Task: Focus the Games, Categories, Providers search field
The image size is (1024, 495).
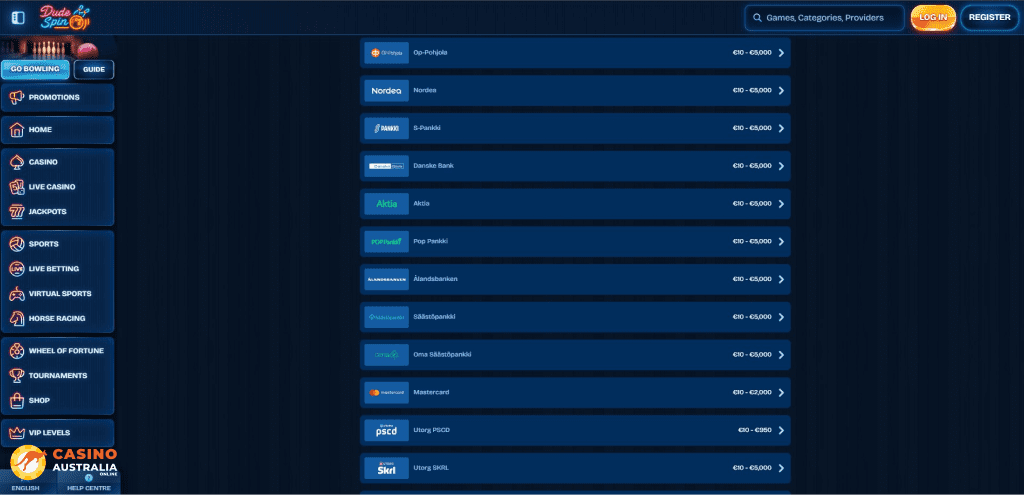Action: tap(824, 18)
